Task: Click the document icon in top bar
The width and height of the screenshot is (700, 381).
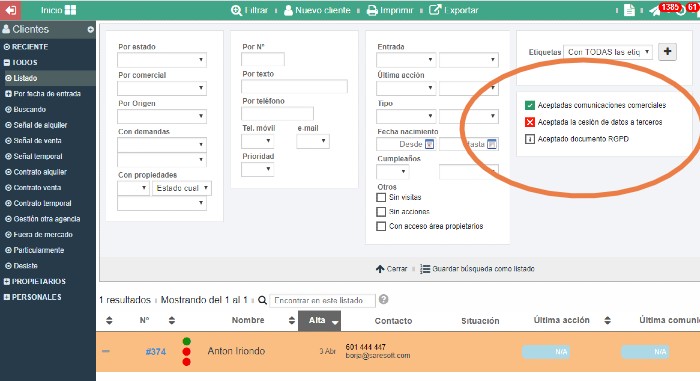Action: coord(629,10)
